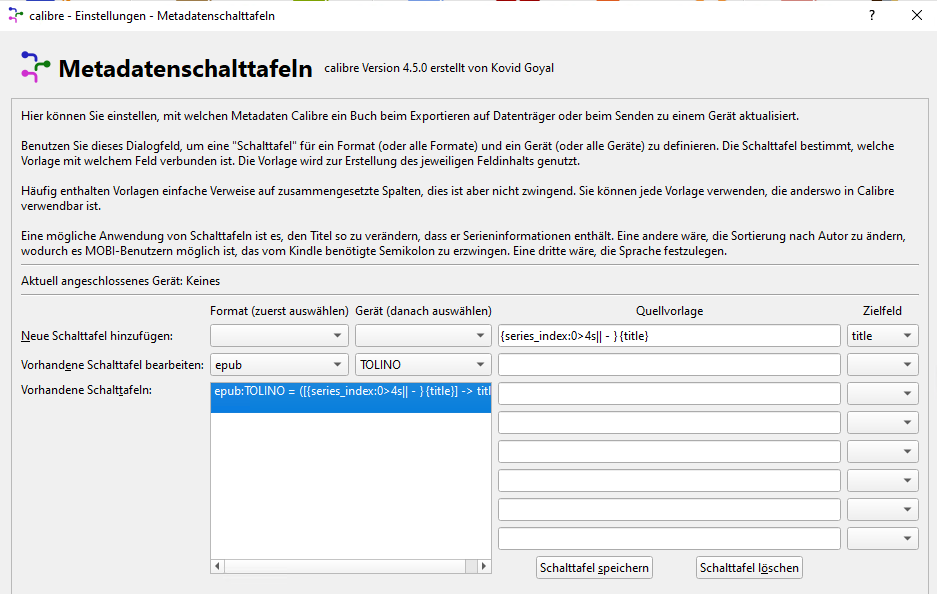Click the Quellvorlage column header

click(669, 311)
